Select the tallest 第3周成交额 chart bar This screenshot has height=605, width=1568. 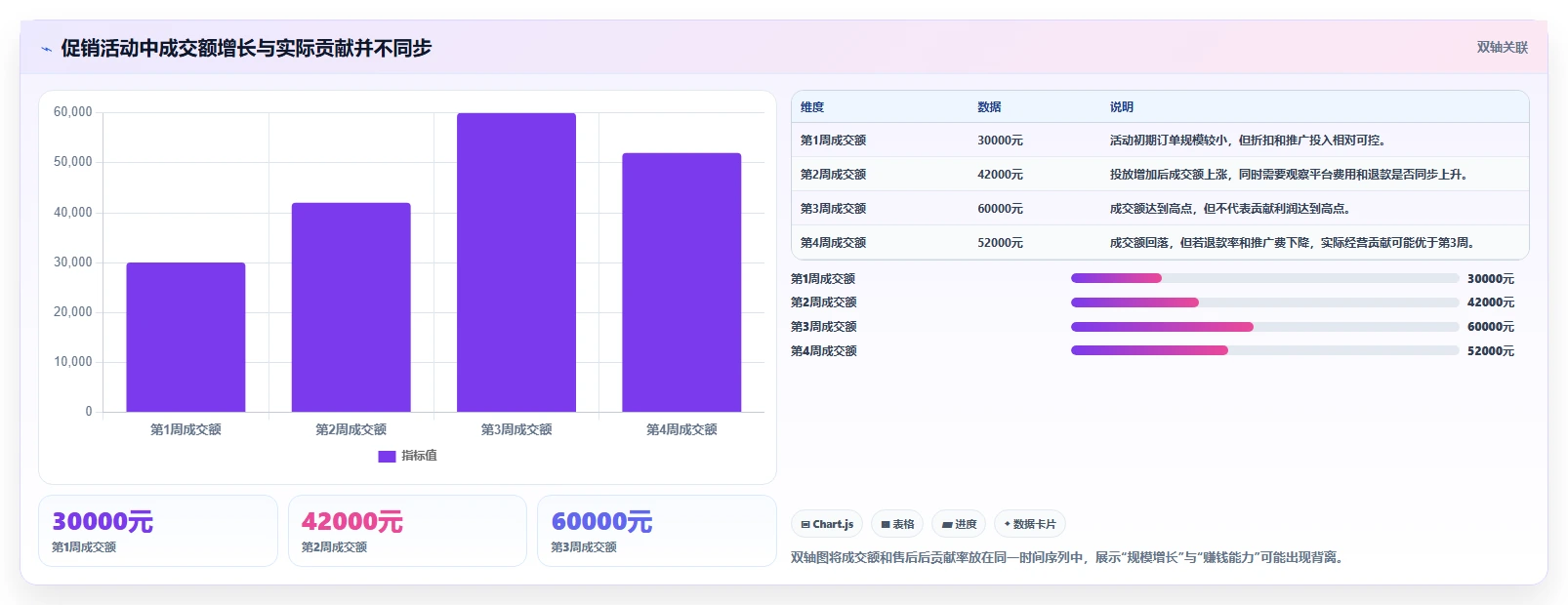click(516, 262)
